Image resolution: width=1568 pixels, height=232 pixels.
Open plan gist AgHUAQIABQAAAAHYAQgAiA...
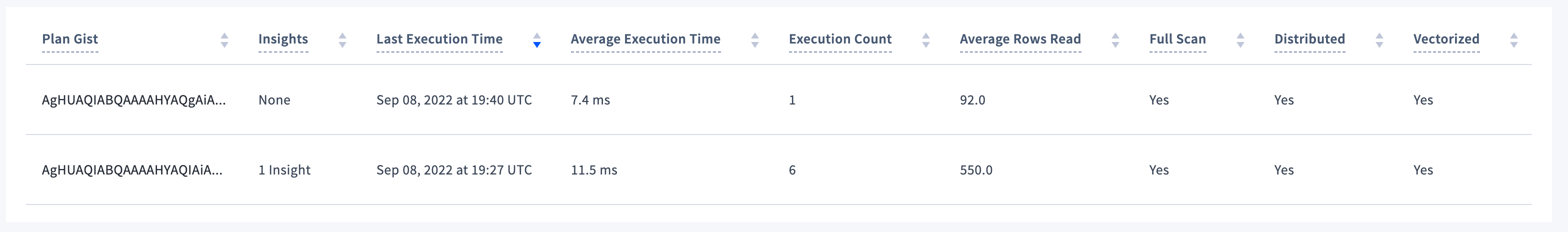point(133,100)
